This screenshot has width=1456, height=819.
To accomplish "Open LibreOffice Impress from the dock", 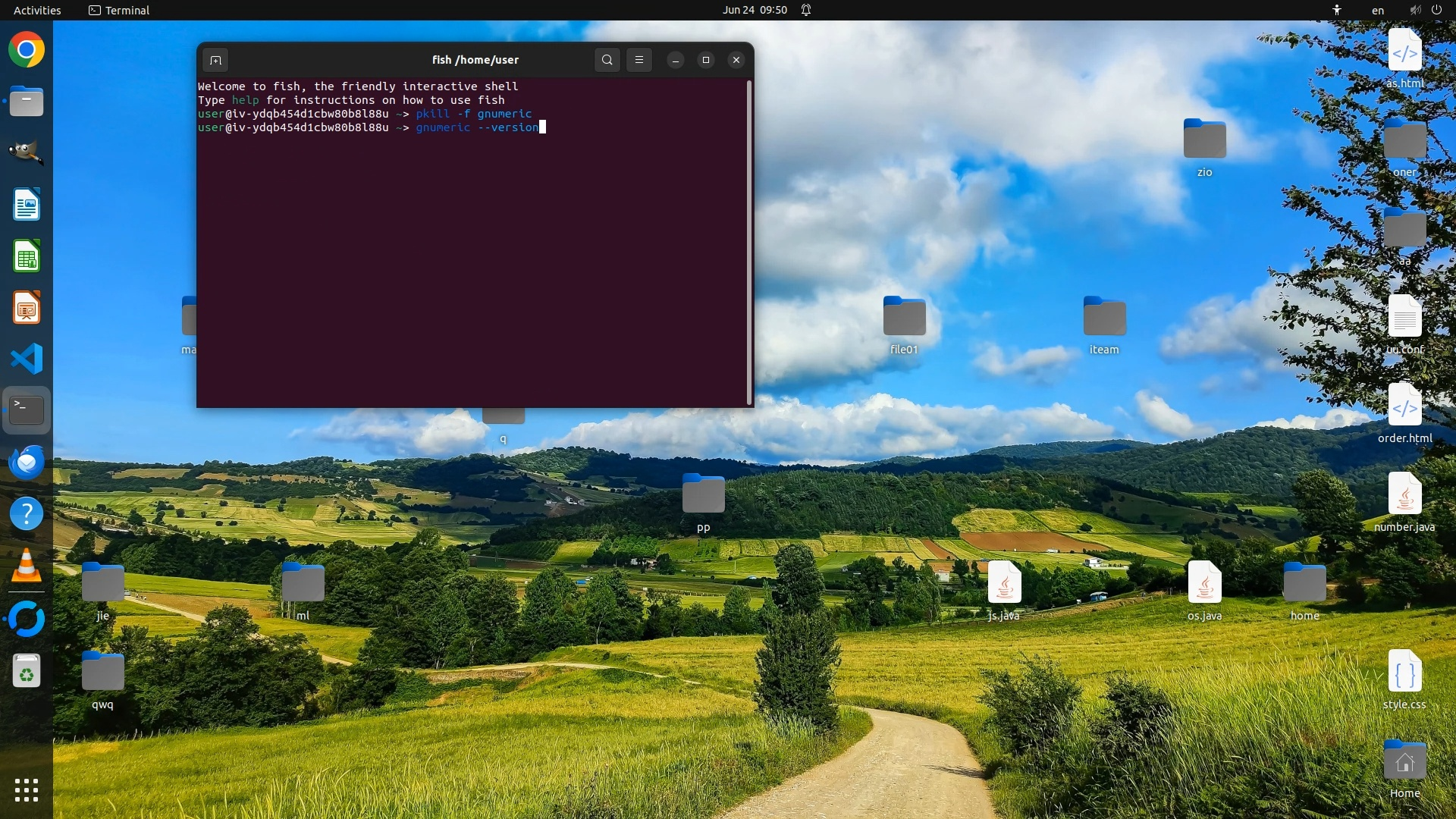I will click(x=27, y=308).
